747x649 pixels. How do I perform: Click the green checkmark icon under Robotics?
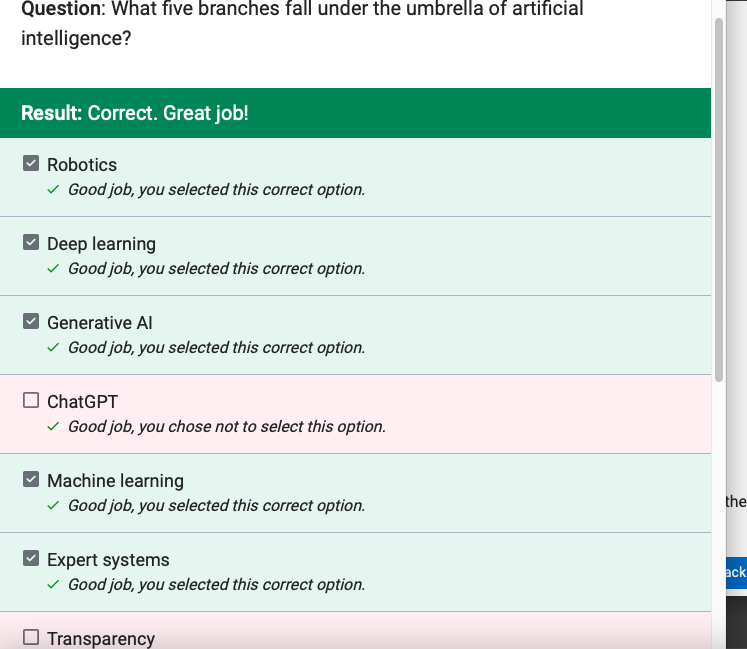[53, 190]
